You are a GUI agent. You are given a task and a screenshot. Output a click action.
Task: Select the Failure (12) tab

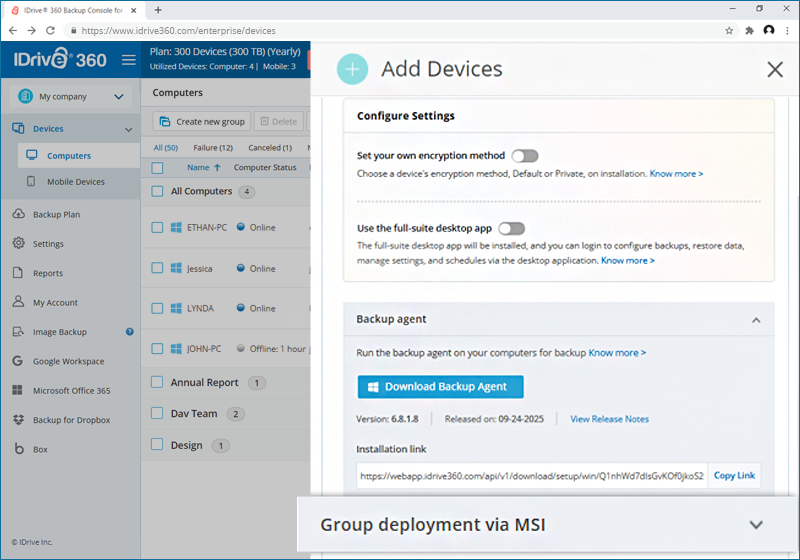[x=213, y=147]
